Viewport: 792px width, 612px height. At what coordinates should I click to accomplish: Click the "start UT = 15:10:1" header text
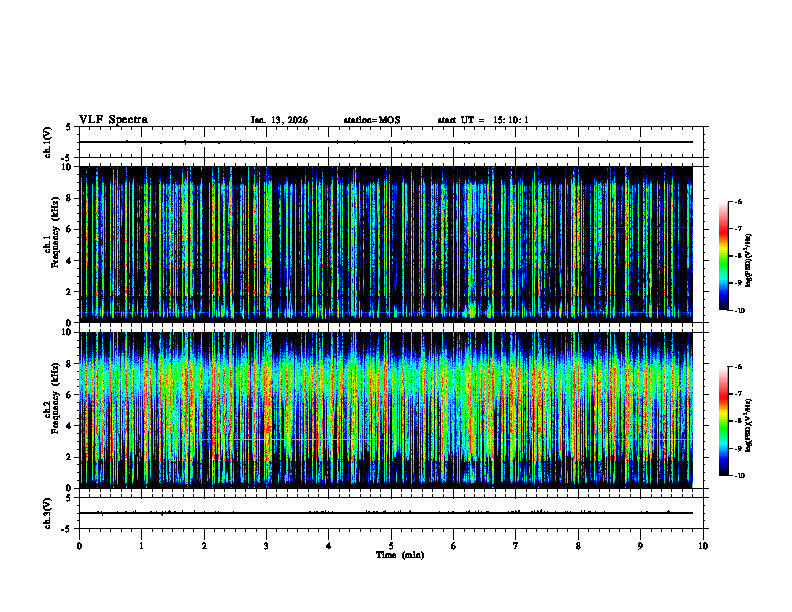click(483, 120)
